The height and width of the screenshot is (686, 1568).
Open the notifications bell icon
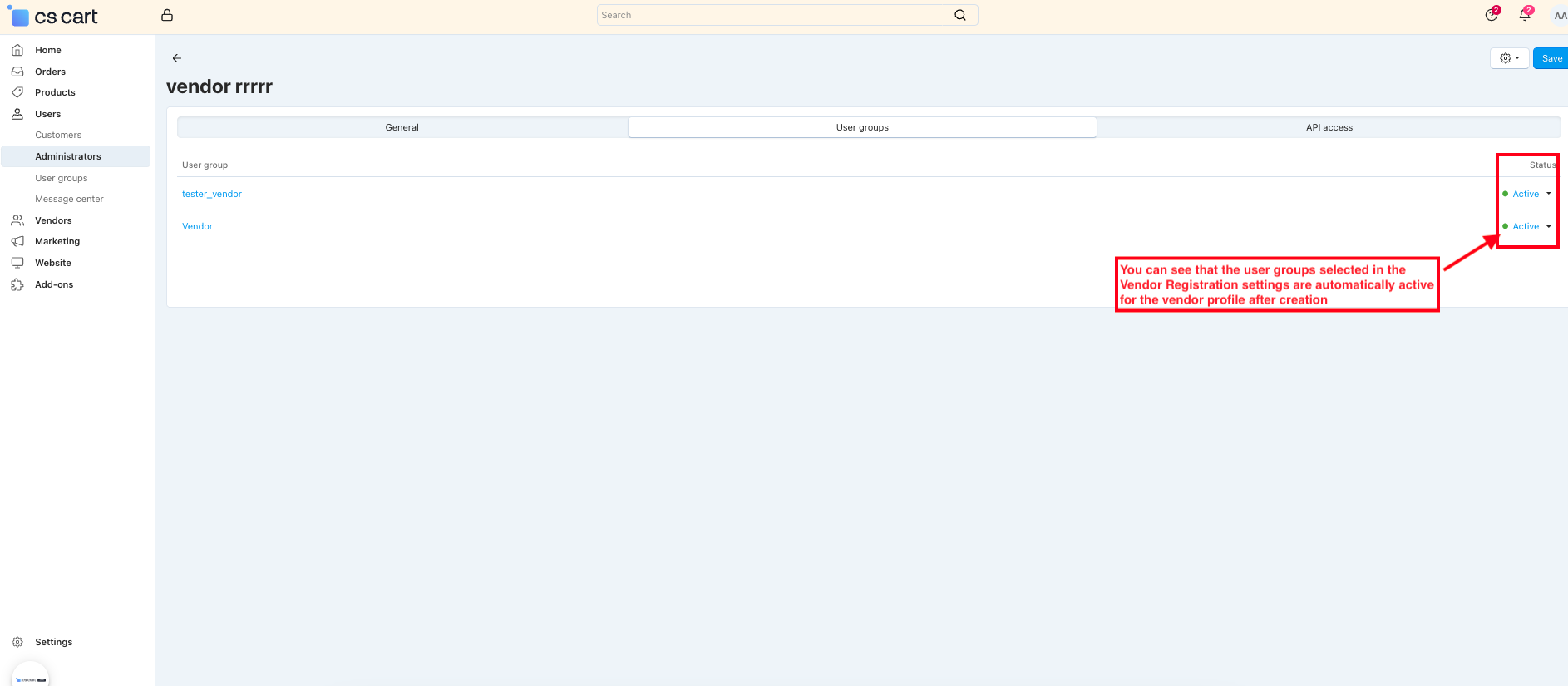click(x=1525, y=15)
